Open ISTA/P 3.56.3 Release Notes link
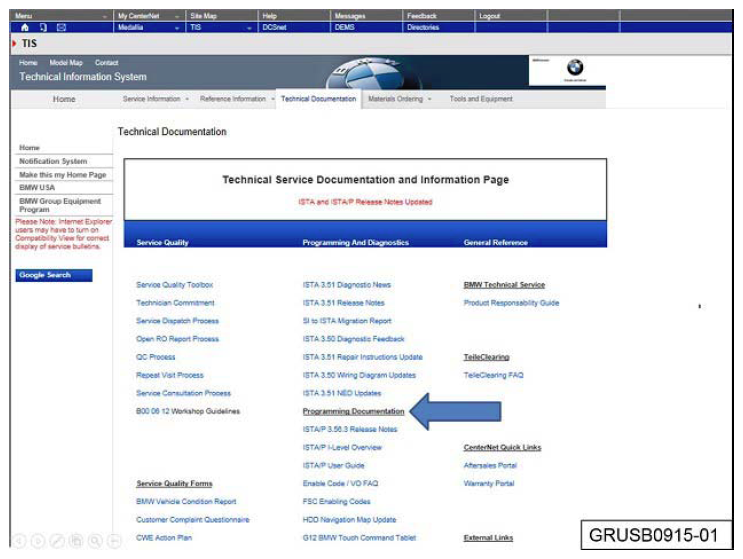The image size is (743, 559). point(350,429)
